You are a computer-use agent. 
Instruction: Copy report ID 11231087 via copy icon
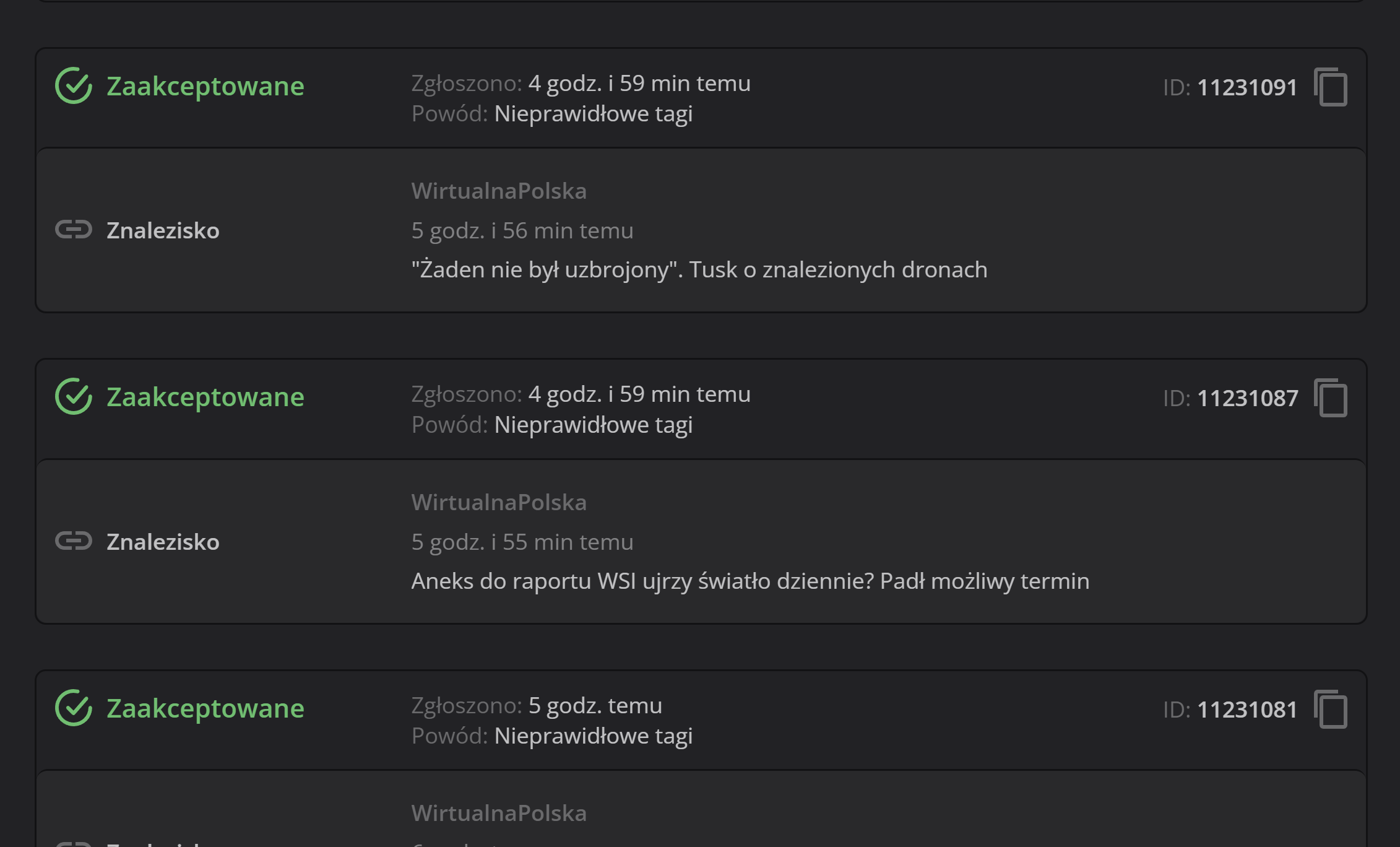click(1331, 398)
